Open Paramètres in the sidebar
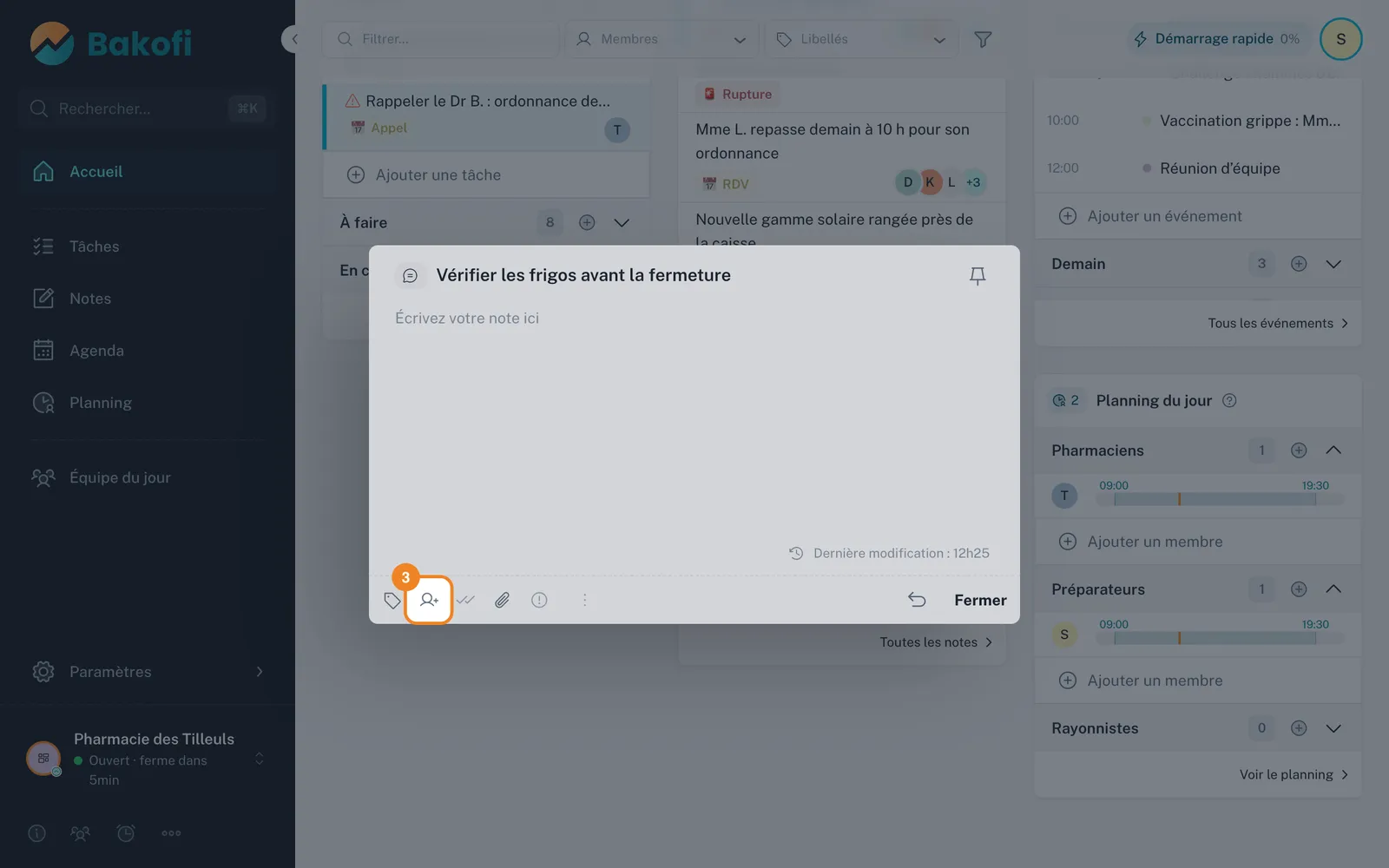Image resolution: width=1389 pixels, height=868 pixels. [148, 672]
